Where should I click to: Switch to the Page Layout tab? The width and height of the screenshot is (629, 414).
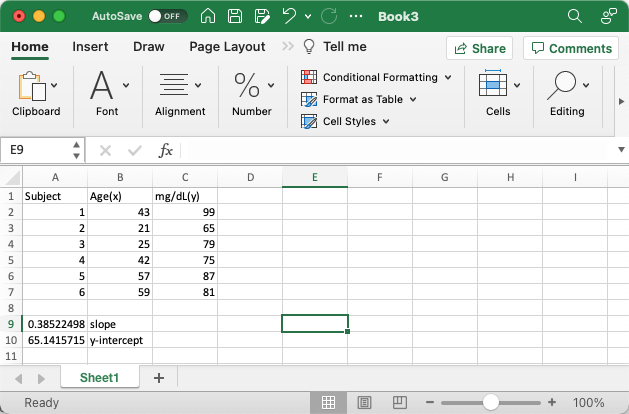click(227, 47)
